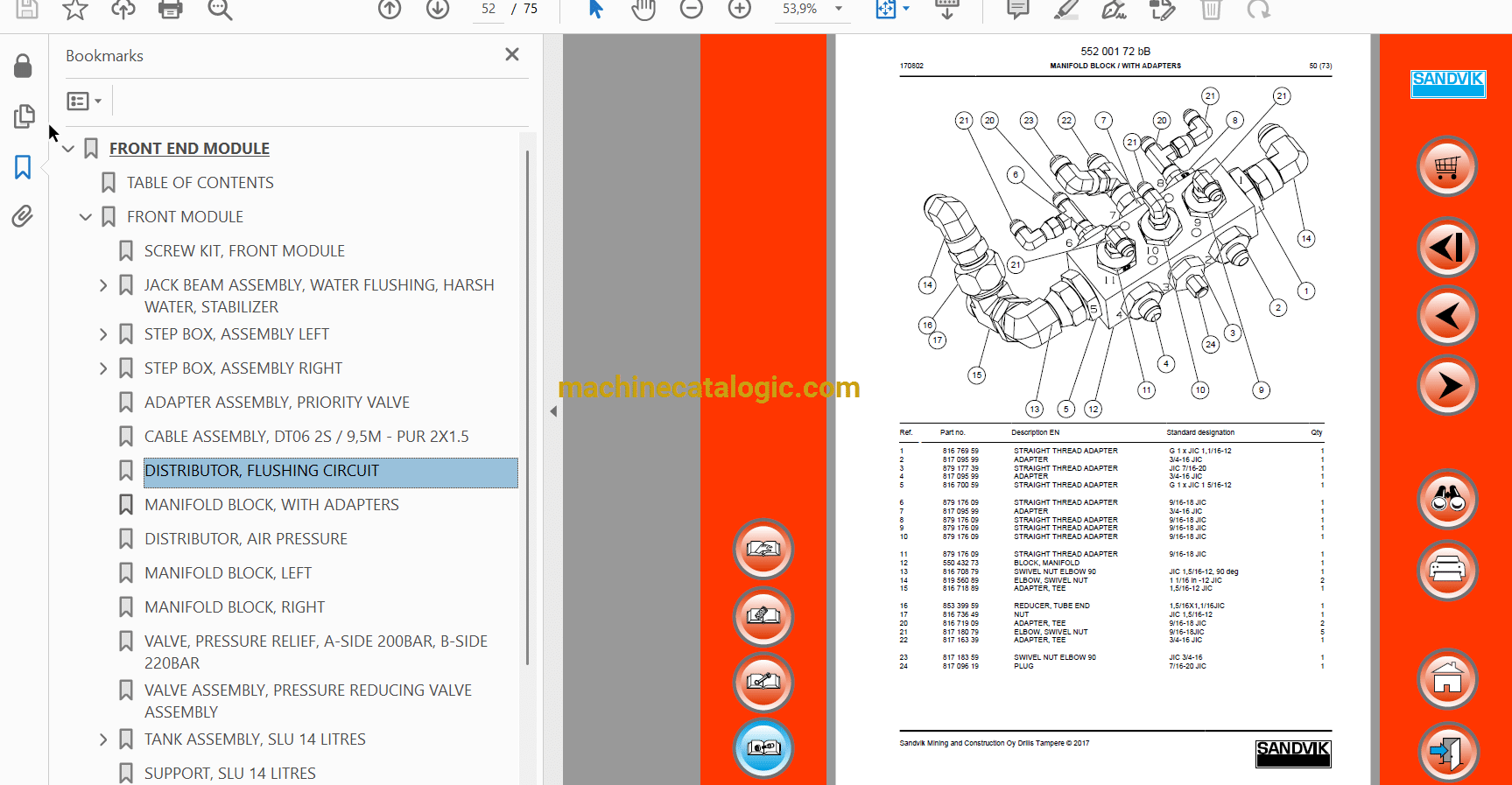Open MANIFOLD BLOCK, LEFT bookmark

(x=228, y=573)
